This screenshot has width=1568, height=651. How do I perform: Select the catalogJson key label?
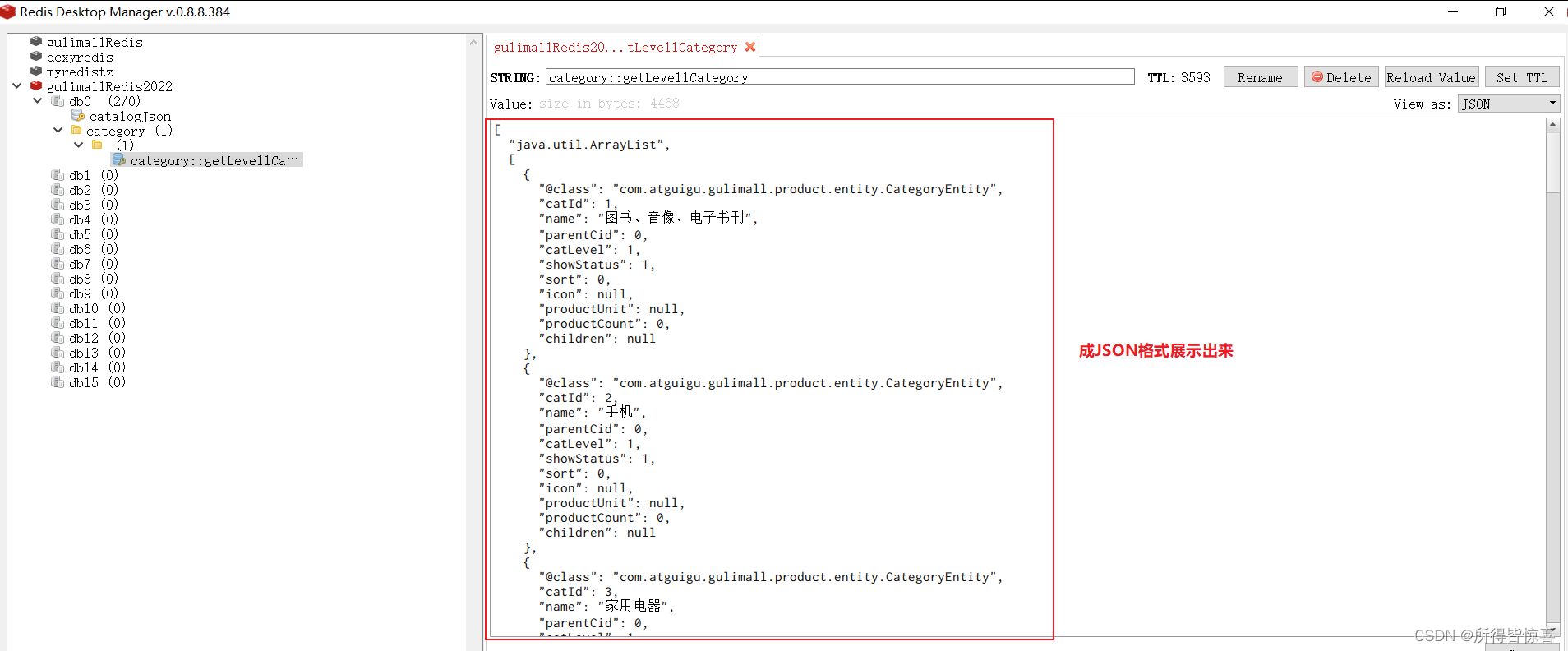coord(130,116)
